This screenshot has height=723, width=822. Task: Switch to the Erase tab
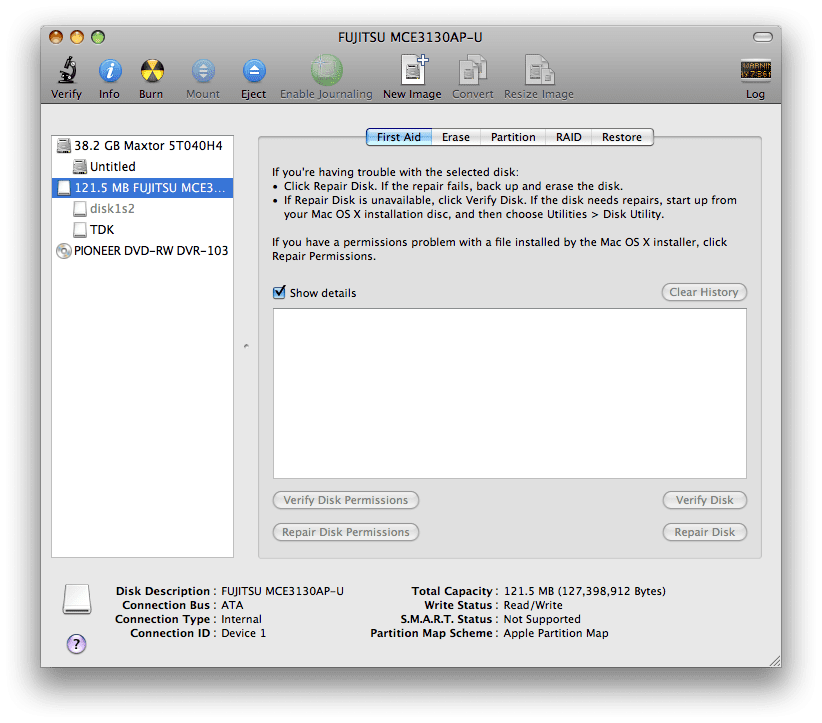[x=456, y=137]
